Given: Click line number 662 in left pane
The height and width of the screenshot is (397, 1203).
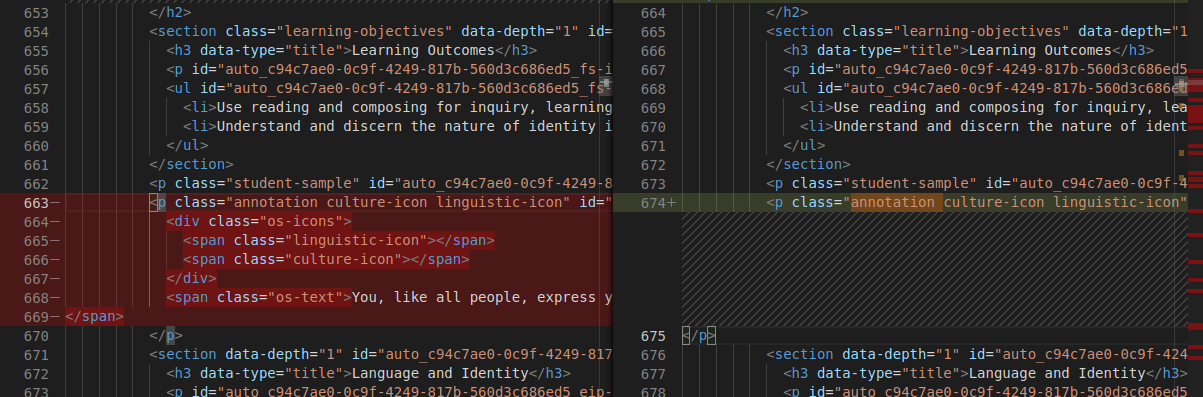Looking at the screenshot, I should (35, 184).
